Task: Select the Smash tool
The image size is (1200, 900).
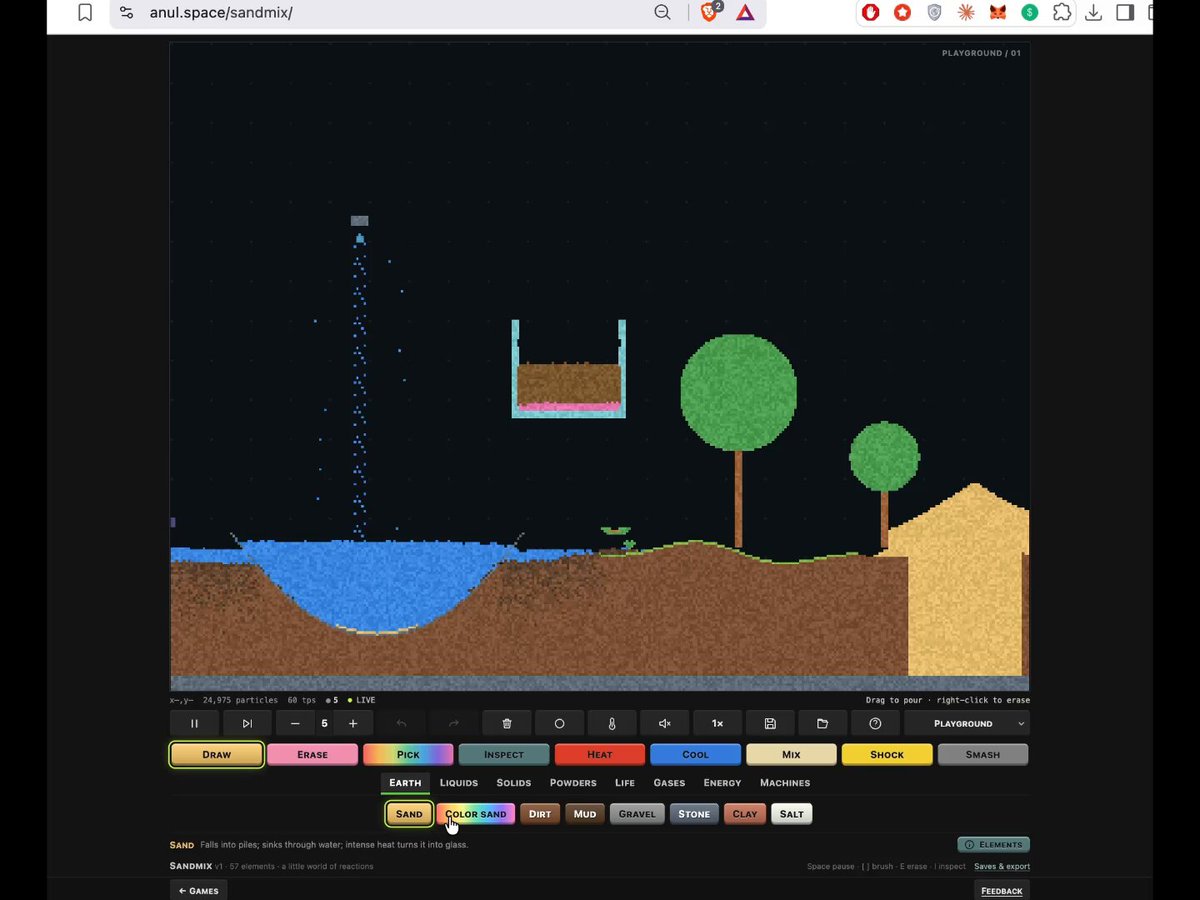Action: click(x=983, y=754)
